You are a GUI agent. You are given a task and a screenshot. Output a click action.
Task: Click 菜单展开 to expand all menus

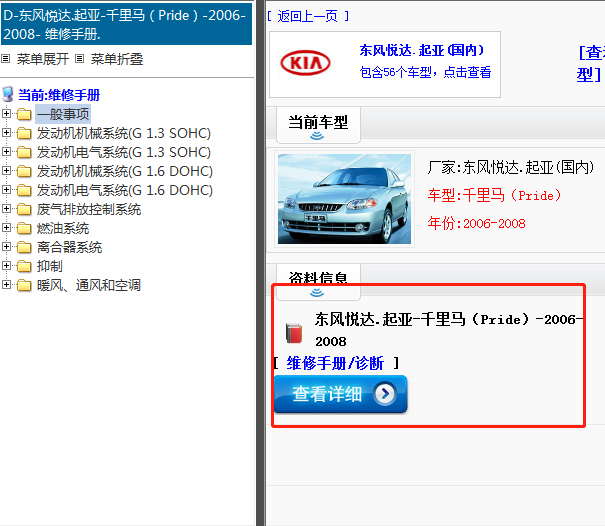pyautogui.click(x=43, y=59)
